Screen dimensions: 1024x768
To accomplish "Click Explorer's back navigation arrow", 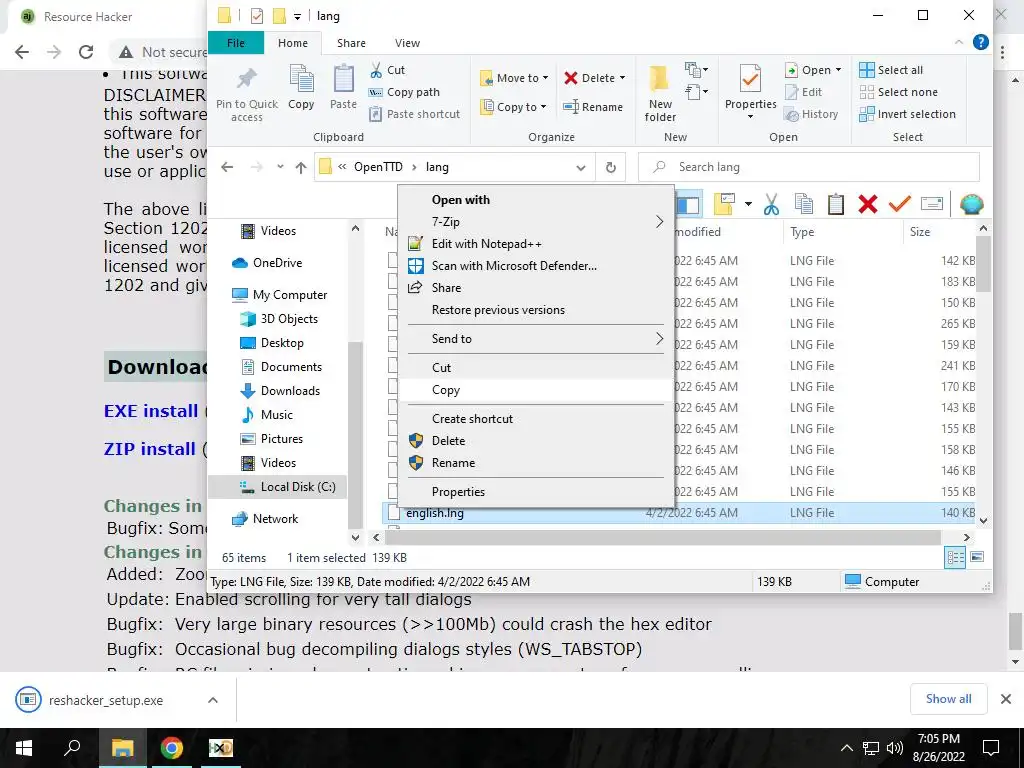I will (x=227, y=167).
